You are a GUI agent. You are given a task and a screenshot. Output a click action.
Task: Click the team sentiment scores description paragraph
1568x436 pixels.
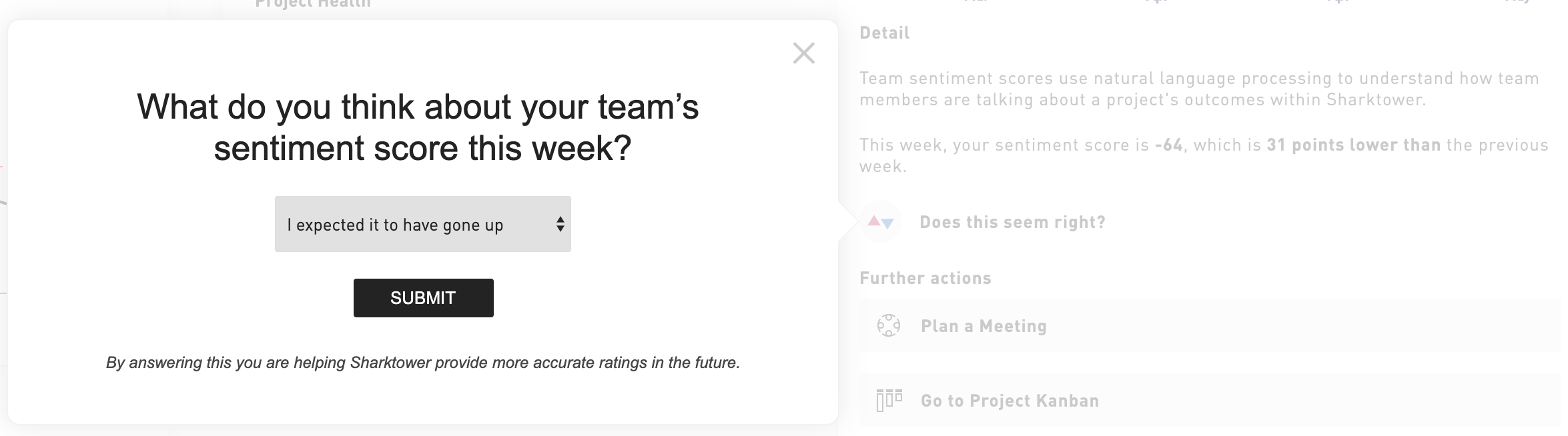coord(1199,89)
